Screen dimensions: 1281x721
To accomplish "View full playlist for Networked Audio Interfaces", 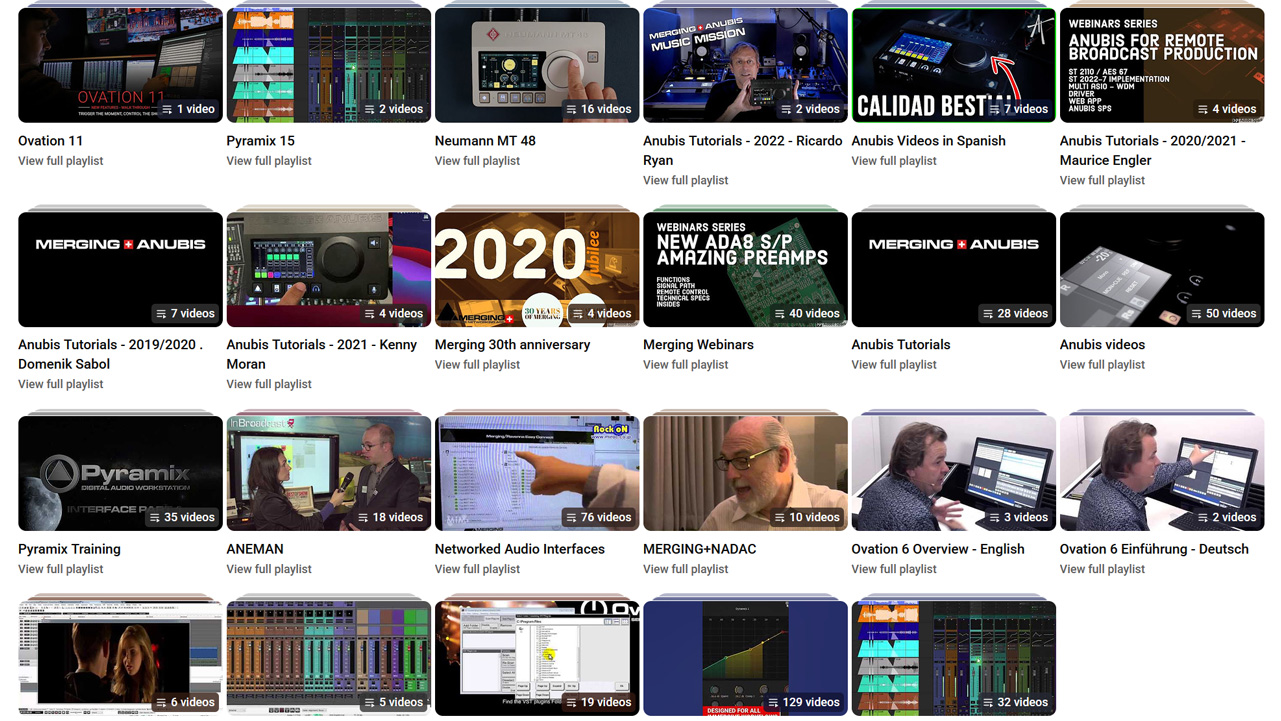I will [478, 569].
